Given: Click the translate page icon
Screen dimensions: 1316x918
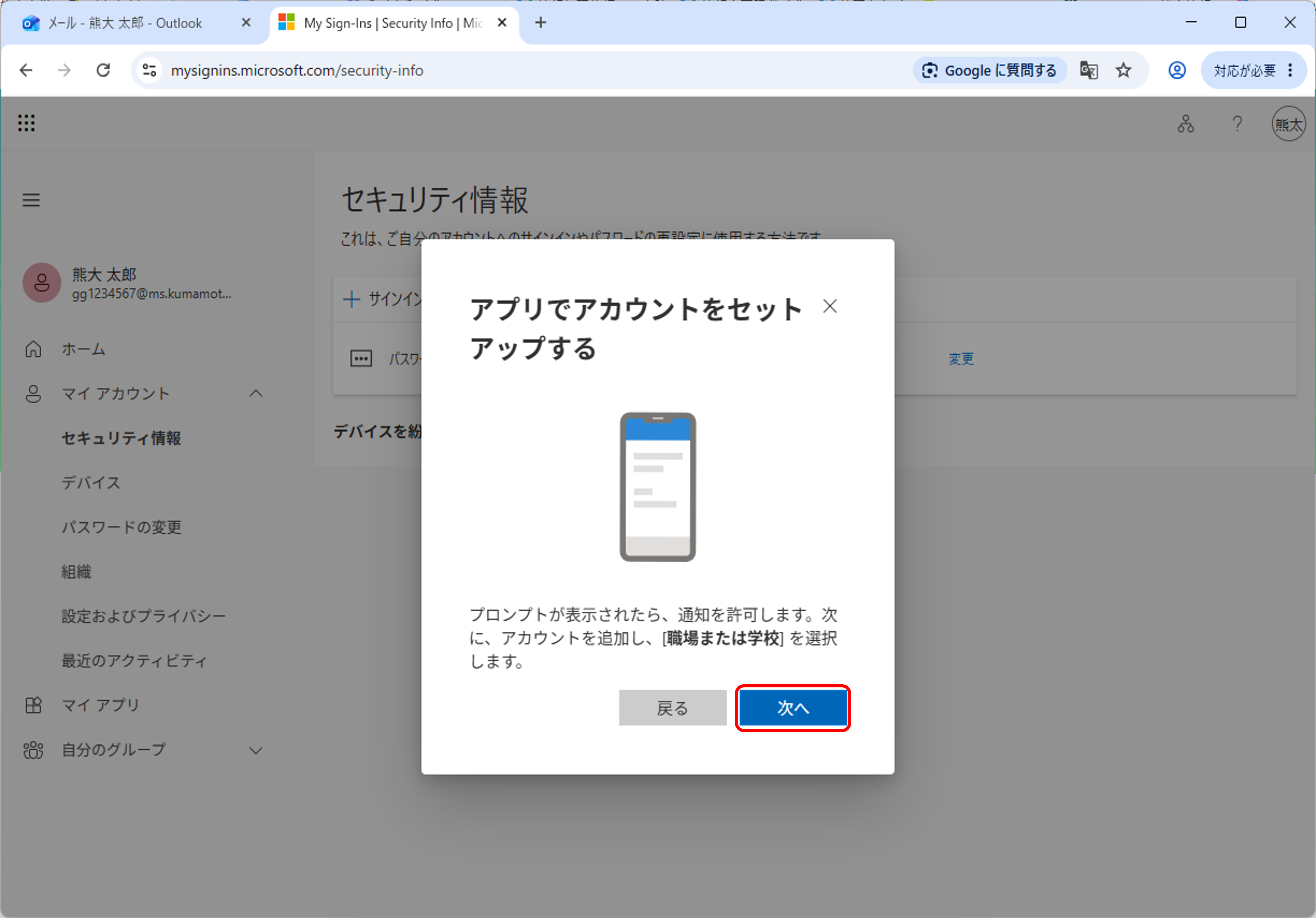Looking at the screenshot, I should click(1088, 70).
